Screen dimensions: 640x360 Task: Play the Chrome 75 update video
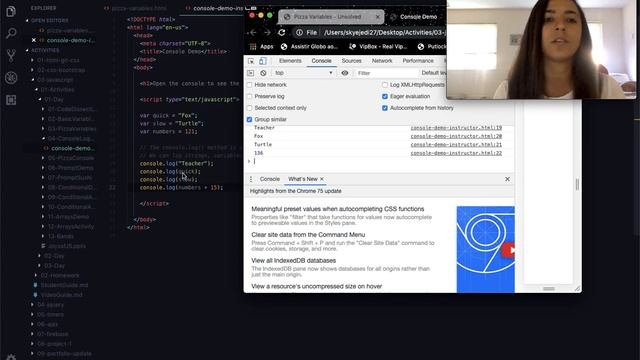pyautogui.click(x=509, y=250)
